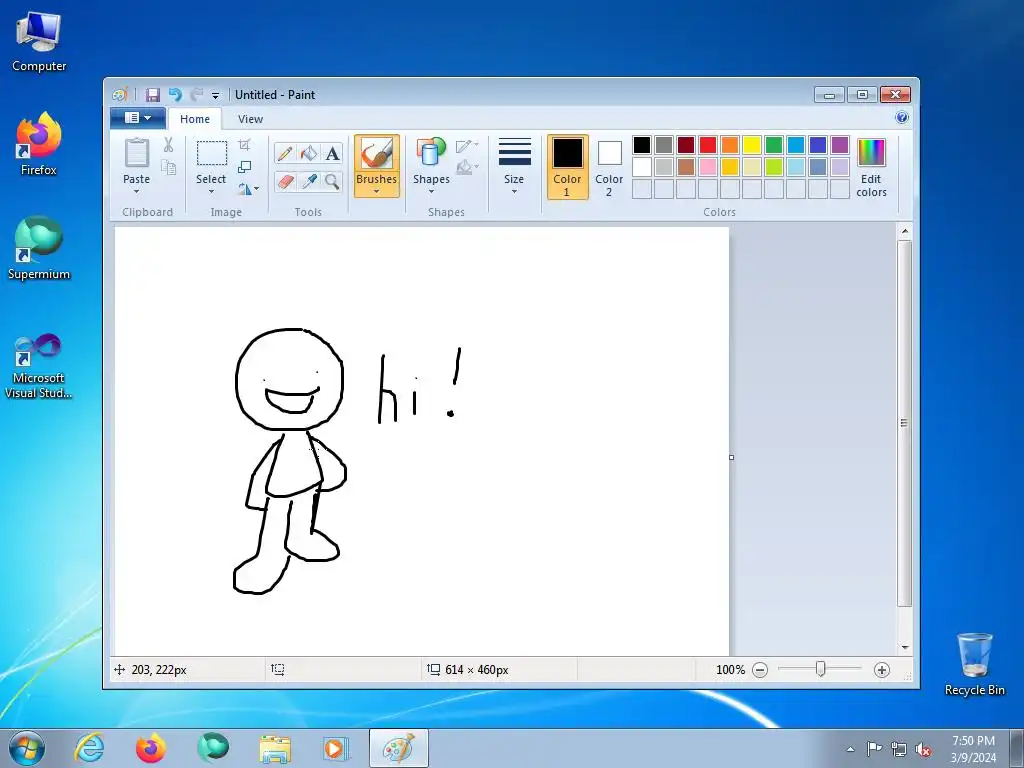Open the Rotate or flip dropdown
Viewport: 1024px width, 768px height.
pyautogui.click(x=248, y=189)
